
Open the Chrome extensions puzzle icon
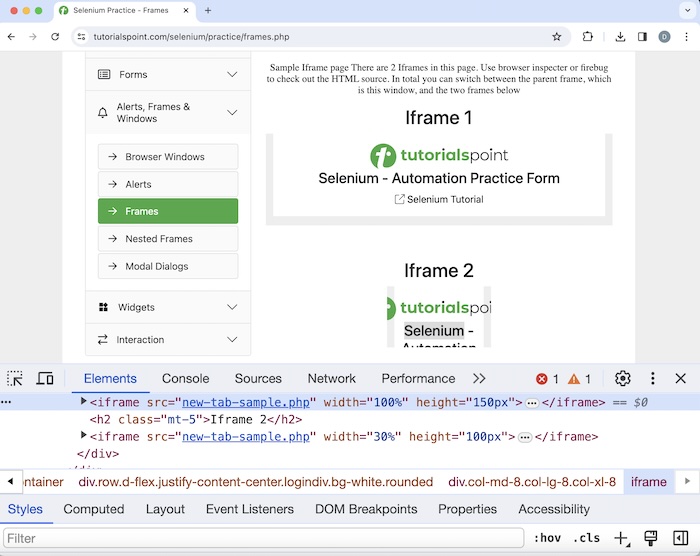(588, 37)
